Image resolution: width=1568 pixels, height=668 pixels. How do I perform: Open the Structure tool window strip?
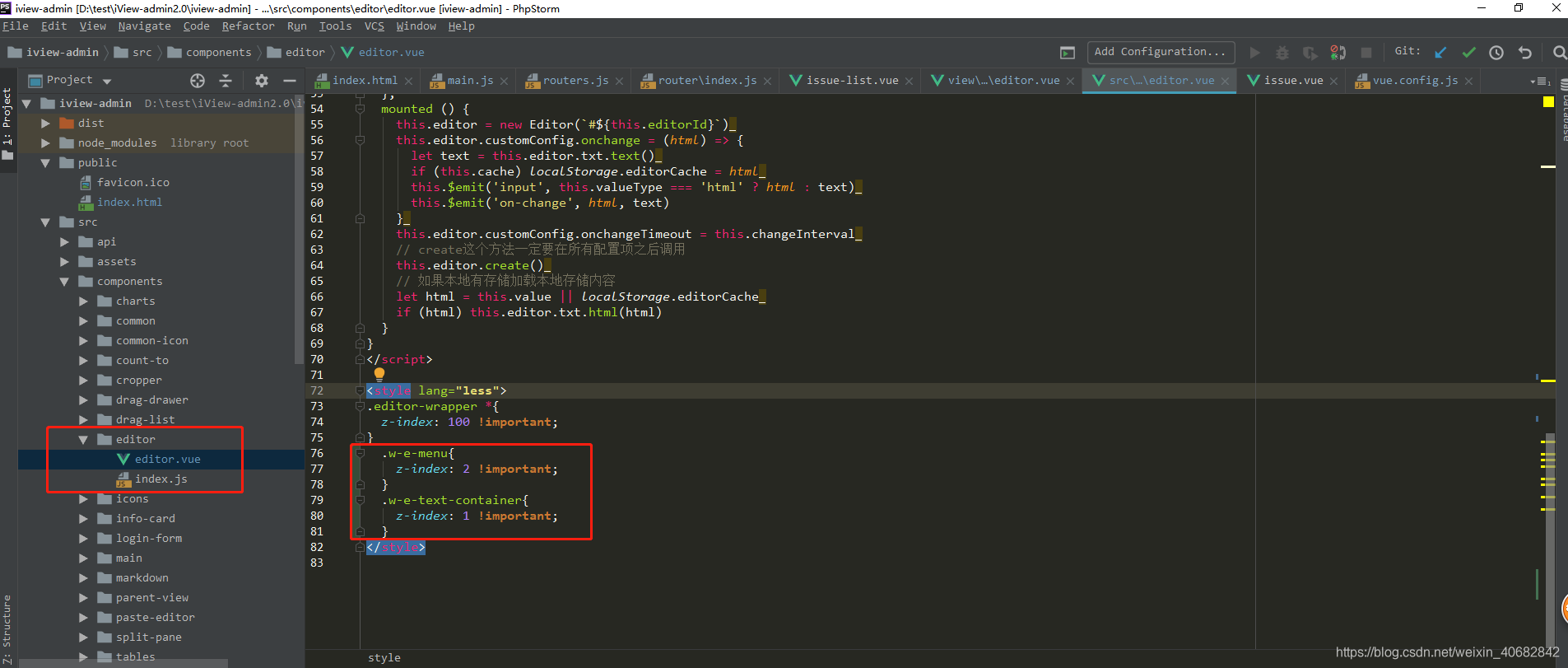(7, 630)
